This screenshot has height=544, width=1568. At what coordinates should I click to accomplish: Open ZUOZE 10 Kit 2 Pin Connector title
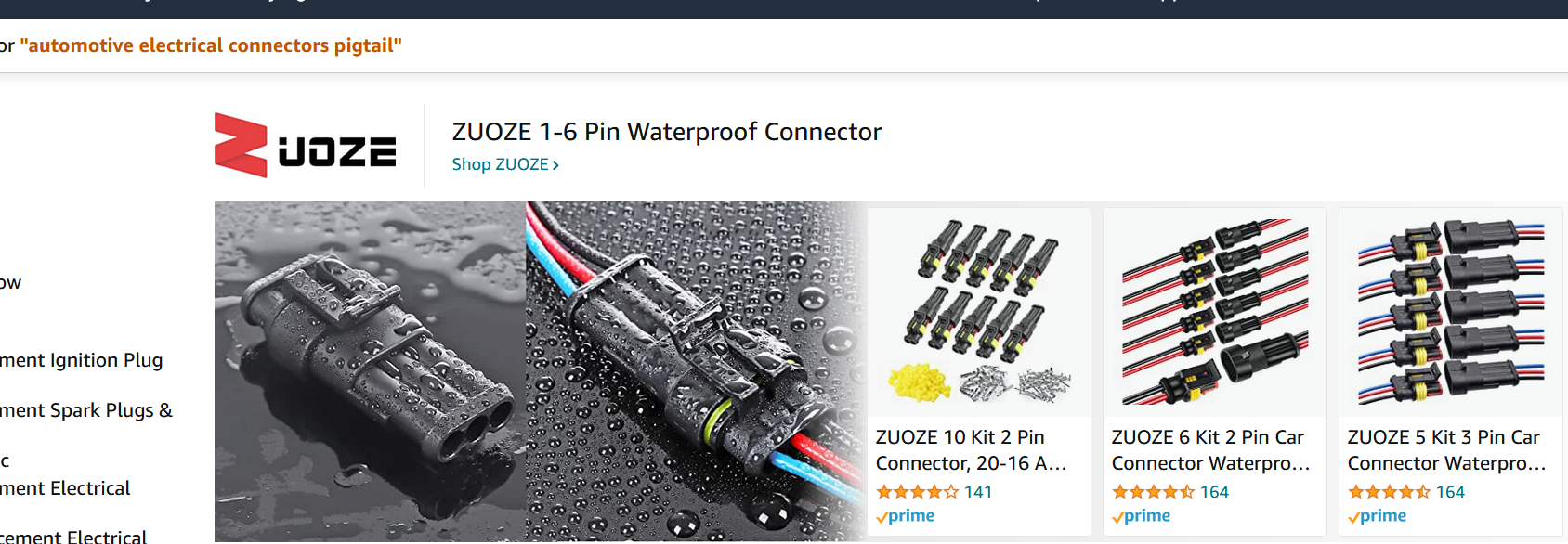(971, 450)
